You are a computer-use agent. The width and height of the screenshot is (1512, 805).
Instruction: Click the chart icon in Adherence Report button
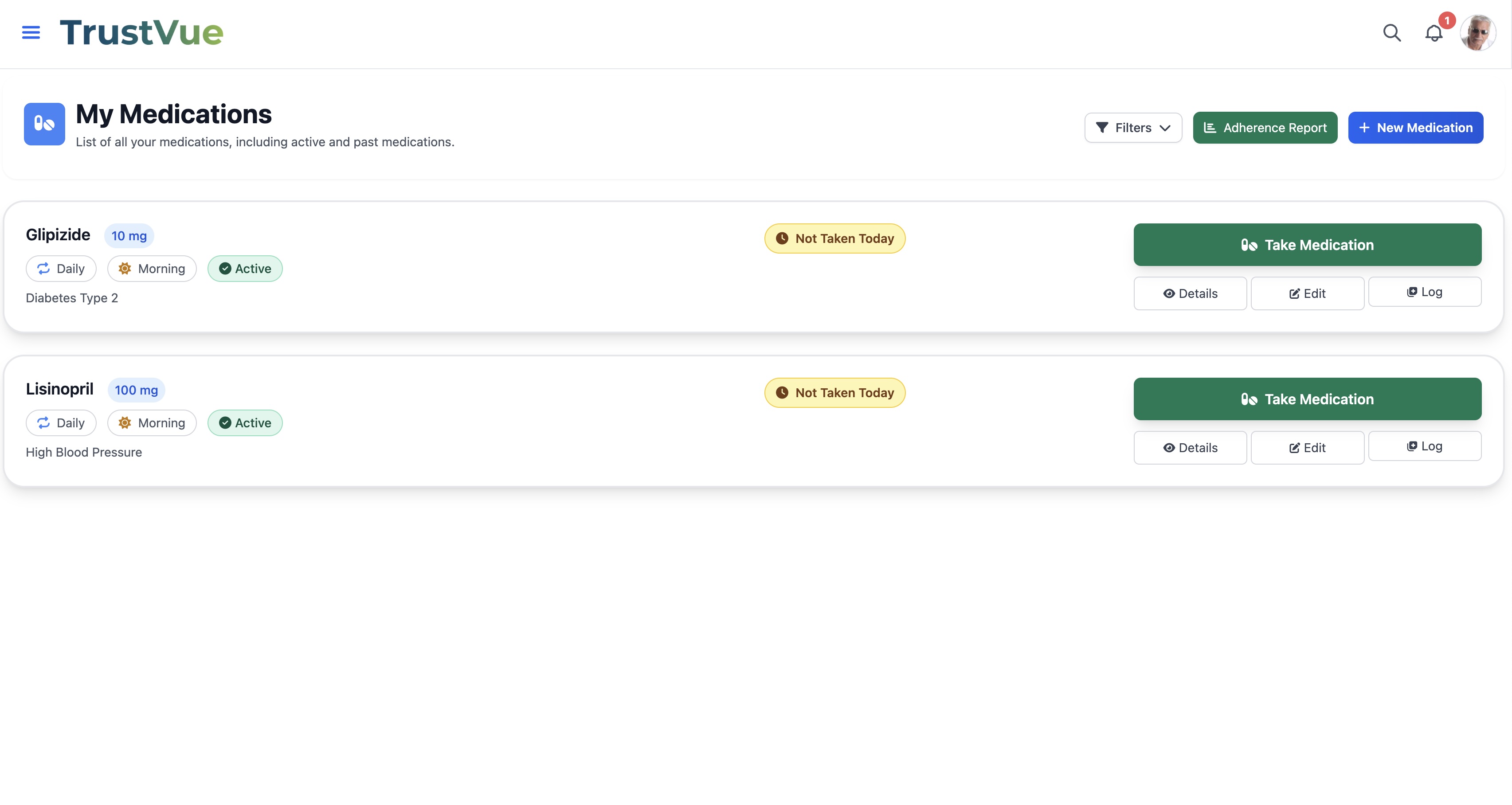click(1210, 127)
